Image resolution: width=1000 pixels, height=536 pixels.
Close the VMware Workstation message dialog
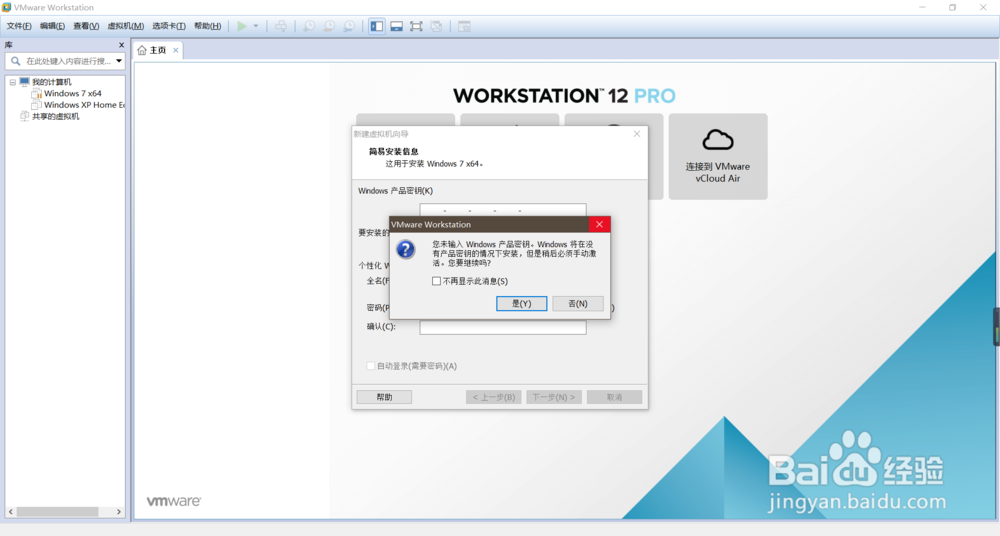599,225
